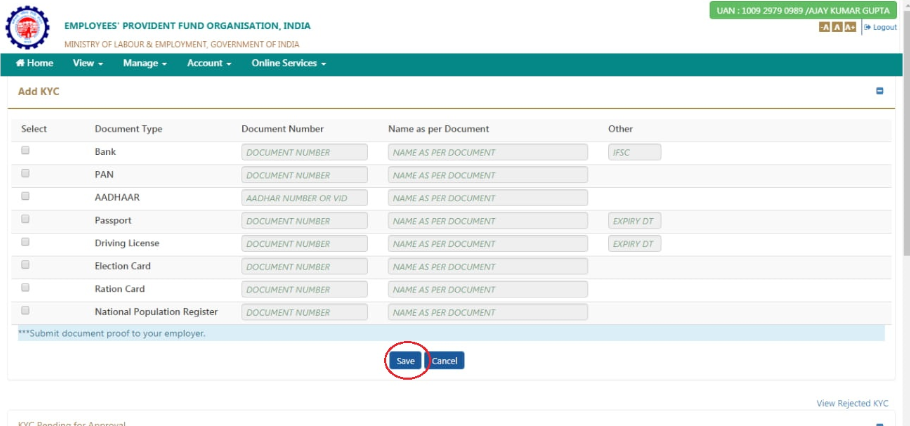
Task: Expand the Manage dropdown menu
Action: click(x=144, y=64)
